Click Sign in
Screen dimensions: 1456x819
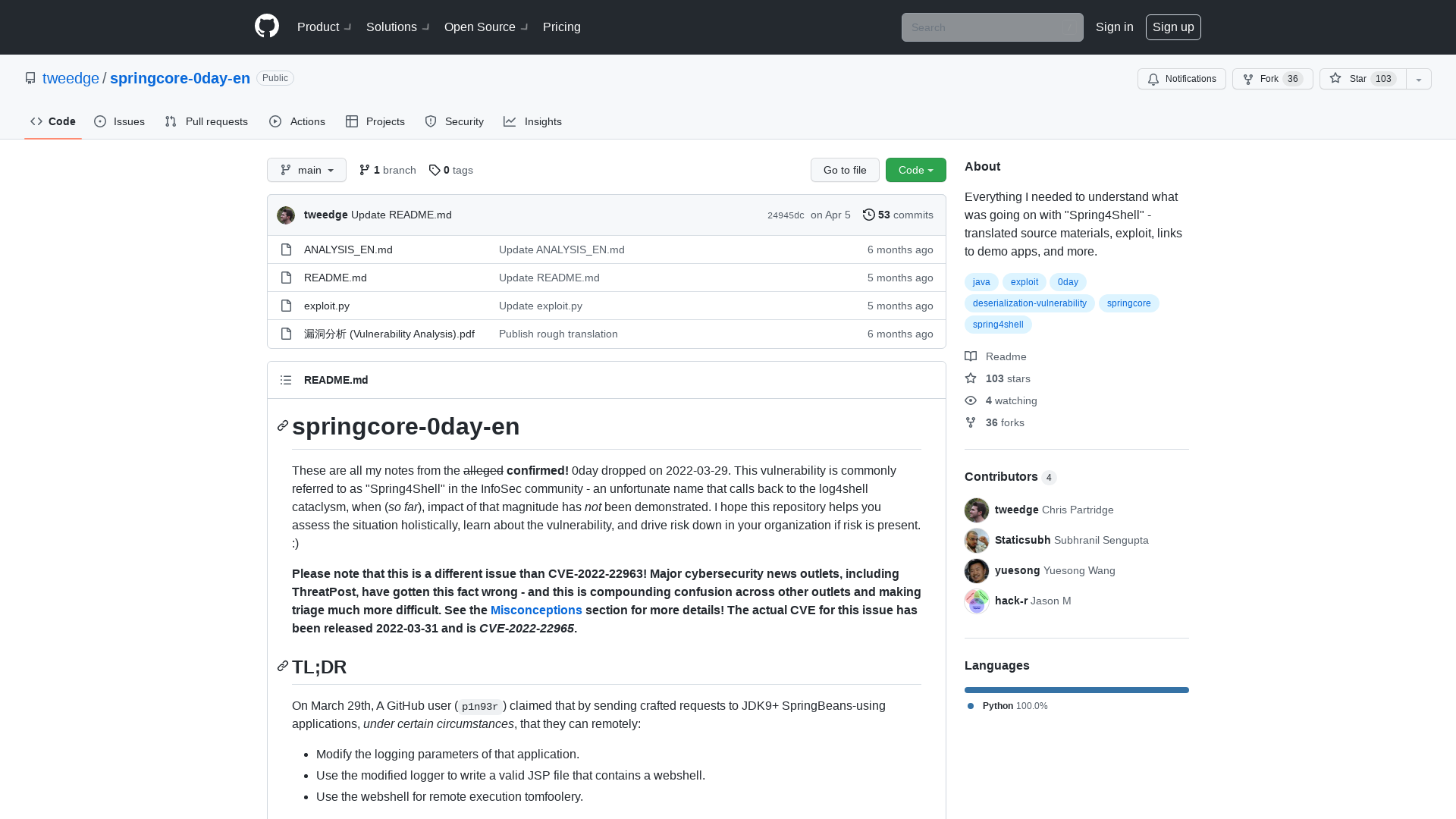pyautogui.click(x=1115, y=27)
